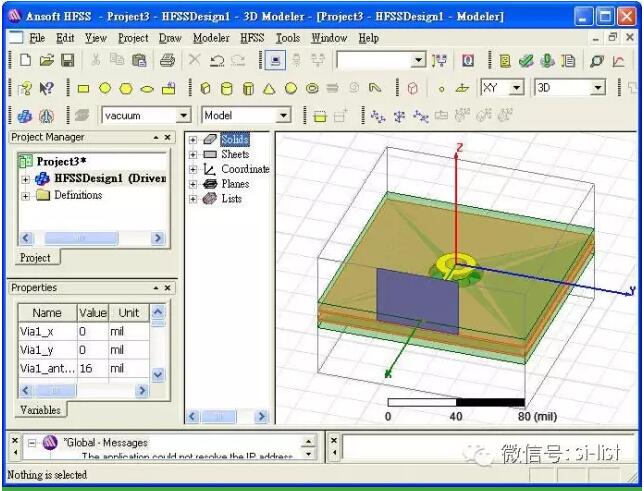Open the Help menu
The width and height of the screenshot is (644, 491).
(x=368, y=38)
